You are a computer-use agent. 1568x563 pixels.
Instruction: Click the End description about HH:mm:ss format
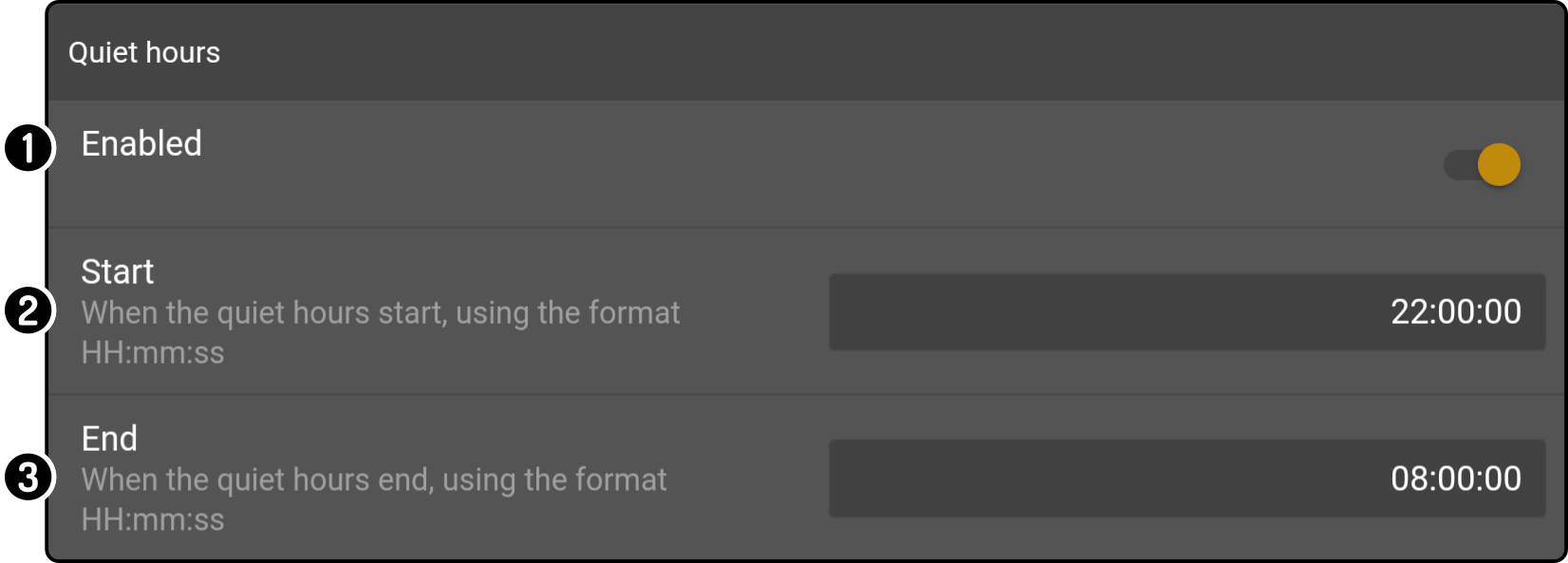point(374,499)
